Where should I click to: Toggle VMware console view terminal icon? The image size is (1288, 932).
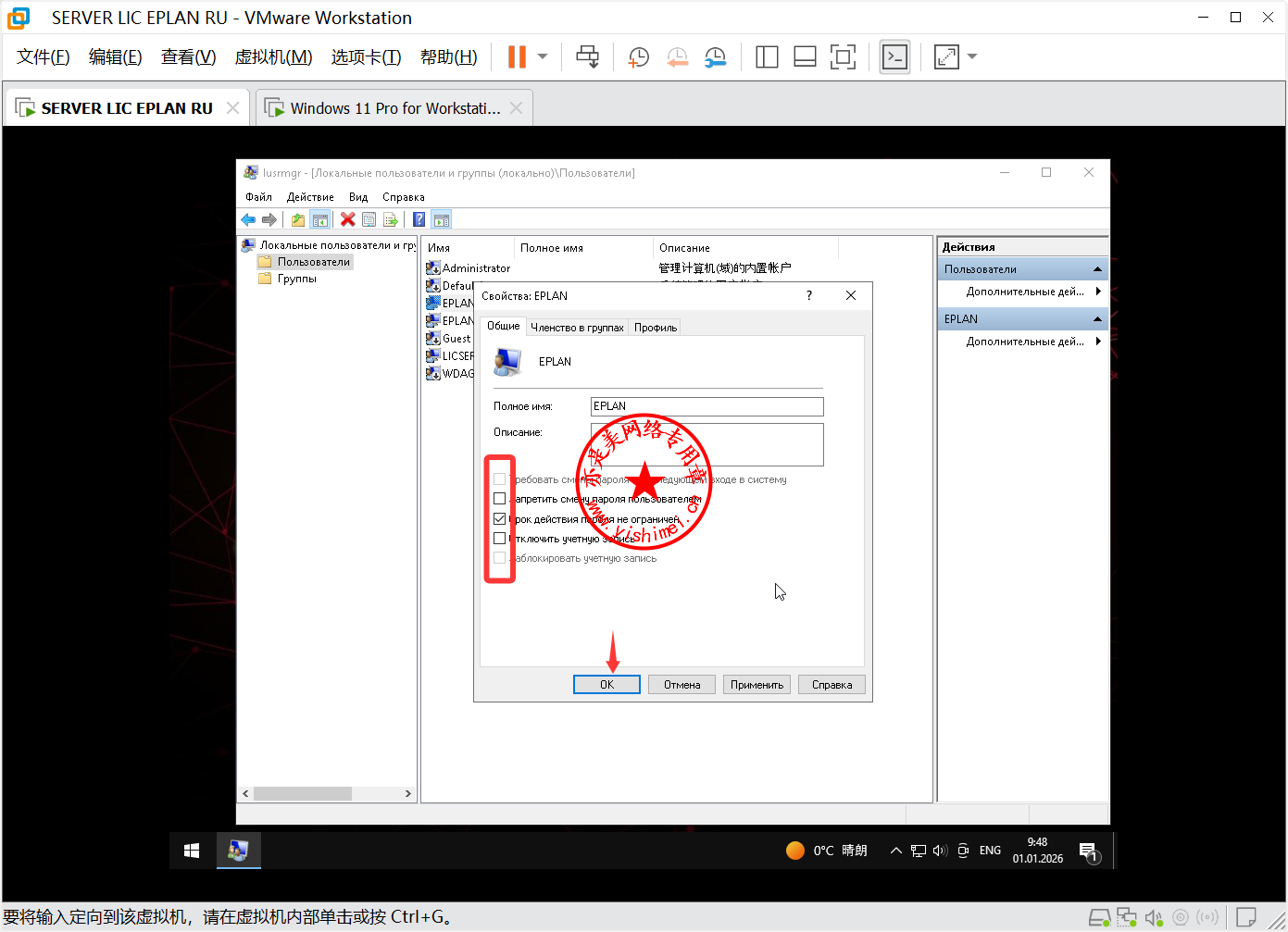[894, 56]
